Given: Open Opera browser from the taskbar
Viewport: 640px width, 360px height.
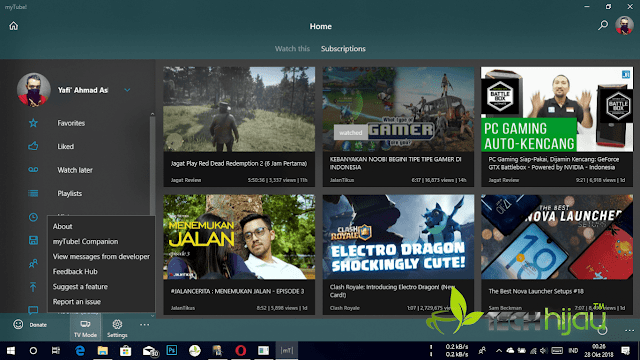Looking at the screenshot, I should [240, 351].
